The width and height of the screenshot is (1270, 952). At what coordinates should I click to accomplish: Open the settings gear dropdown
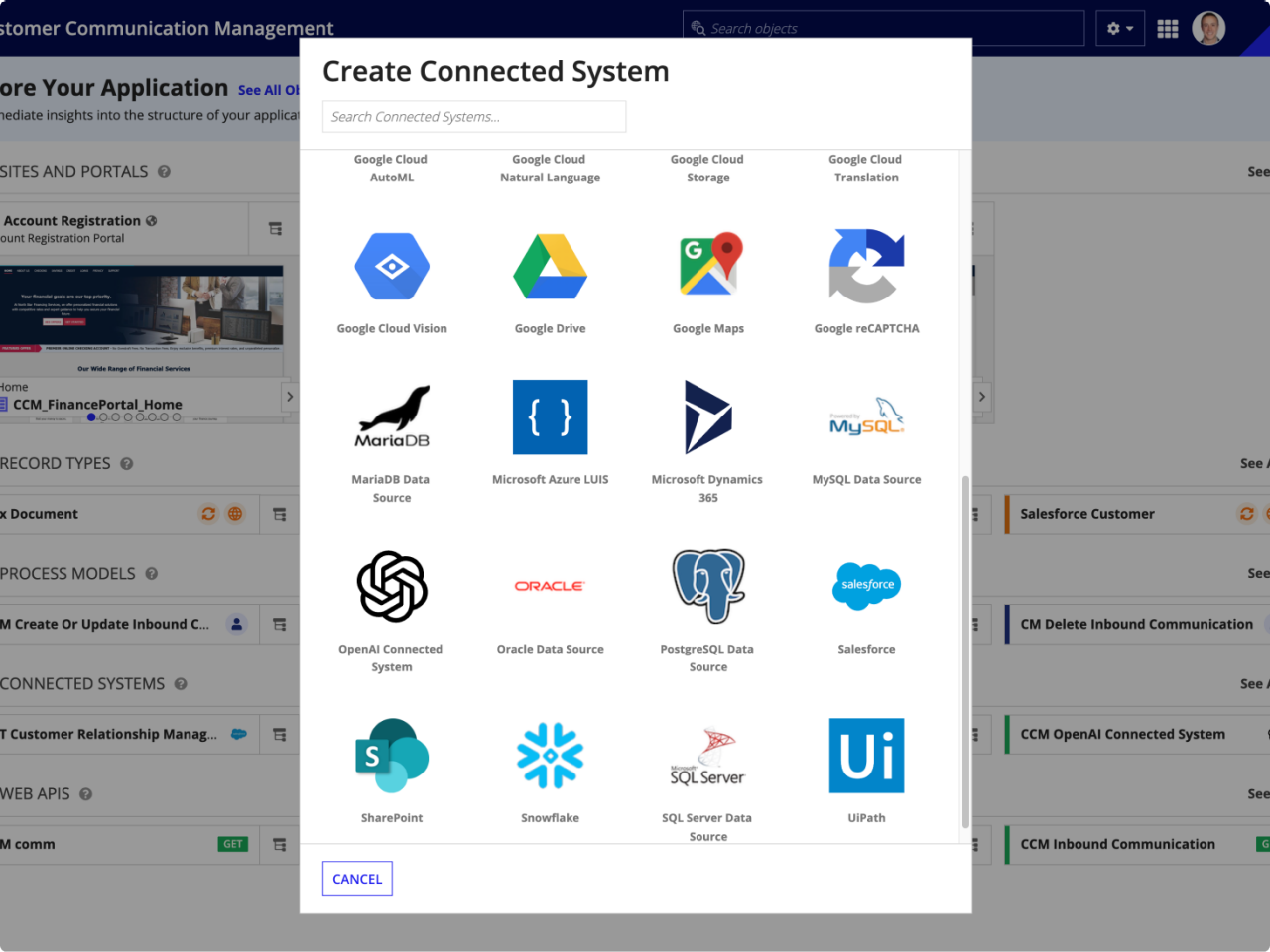(1120, 28)
